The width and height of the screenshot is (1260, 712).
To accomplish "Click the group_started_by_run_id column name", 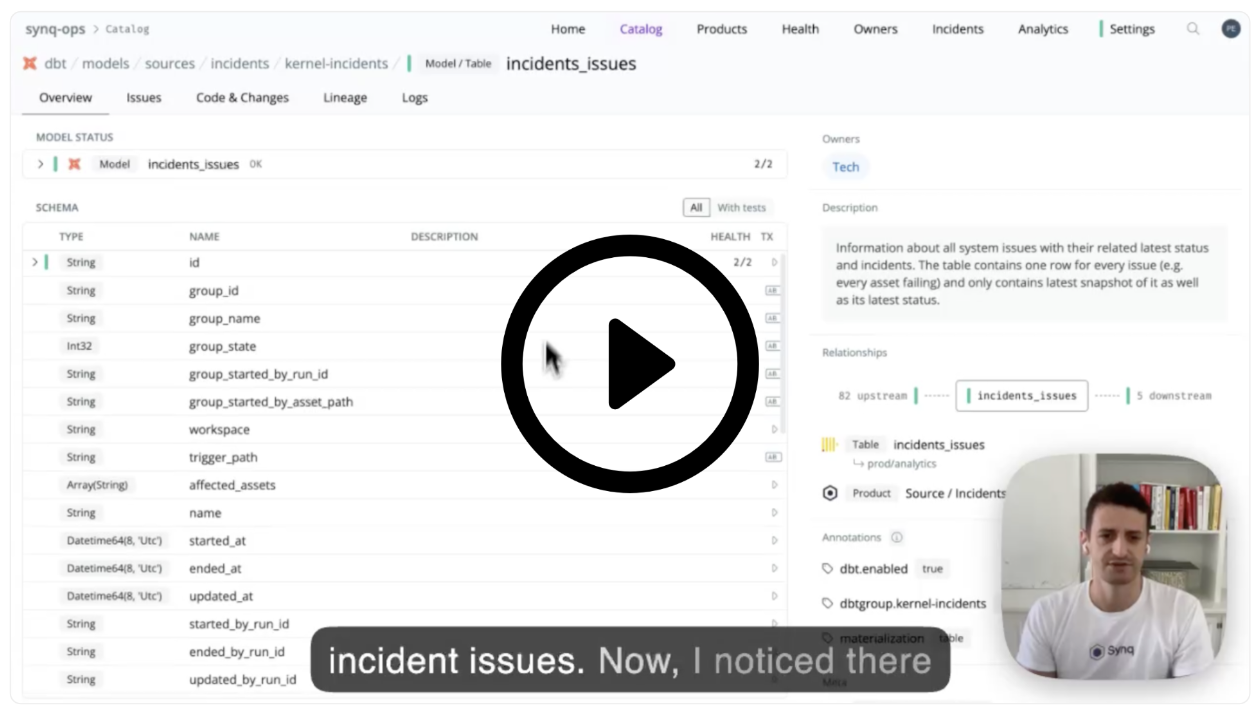I will [x=258, y=374].
